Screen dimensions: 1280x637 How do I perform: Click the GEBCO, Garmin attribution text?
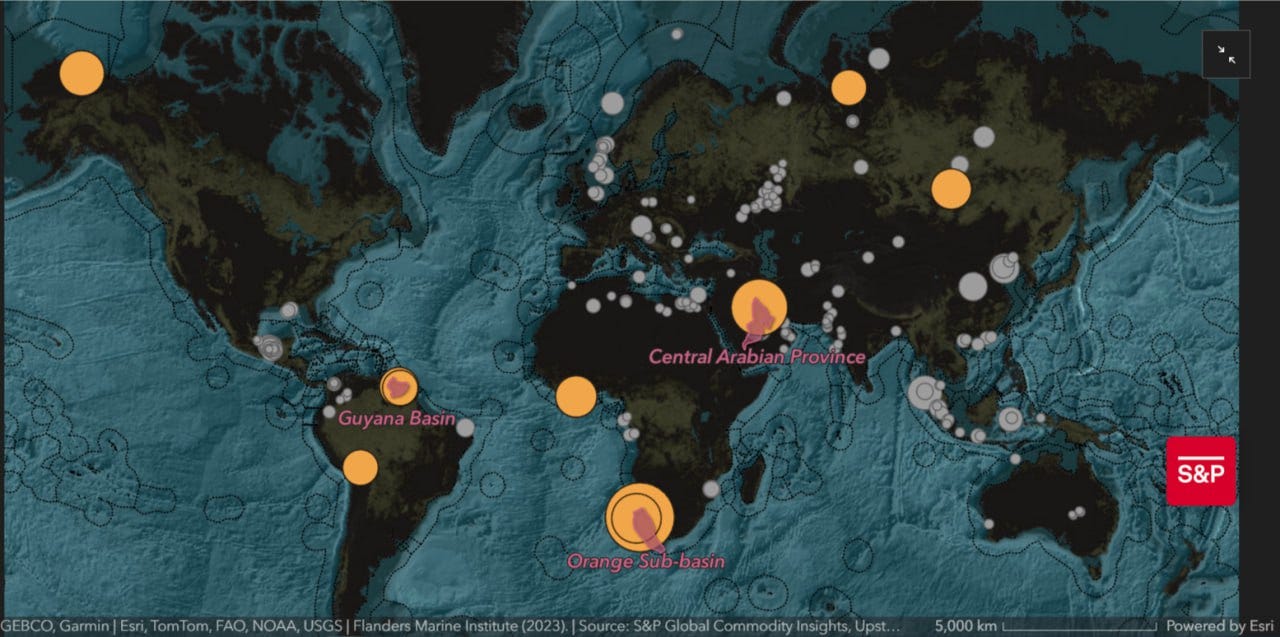(55, 626)
